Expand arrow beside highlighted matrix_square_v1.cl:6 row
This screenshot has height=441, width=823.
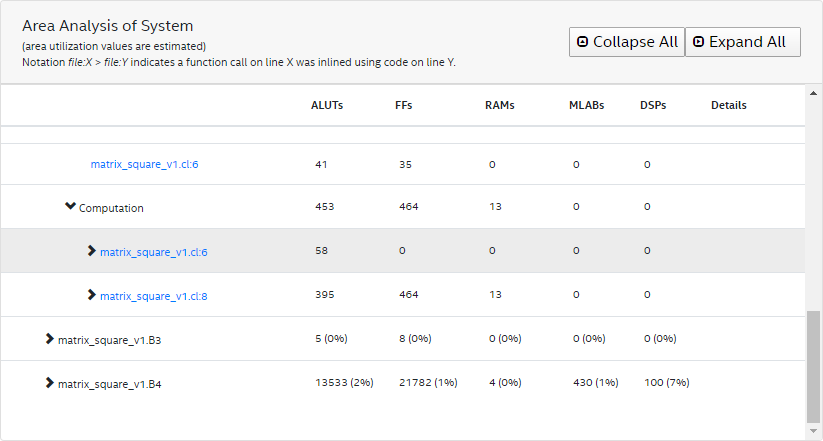tap(92, 251)
